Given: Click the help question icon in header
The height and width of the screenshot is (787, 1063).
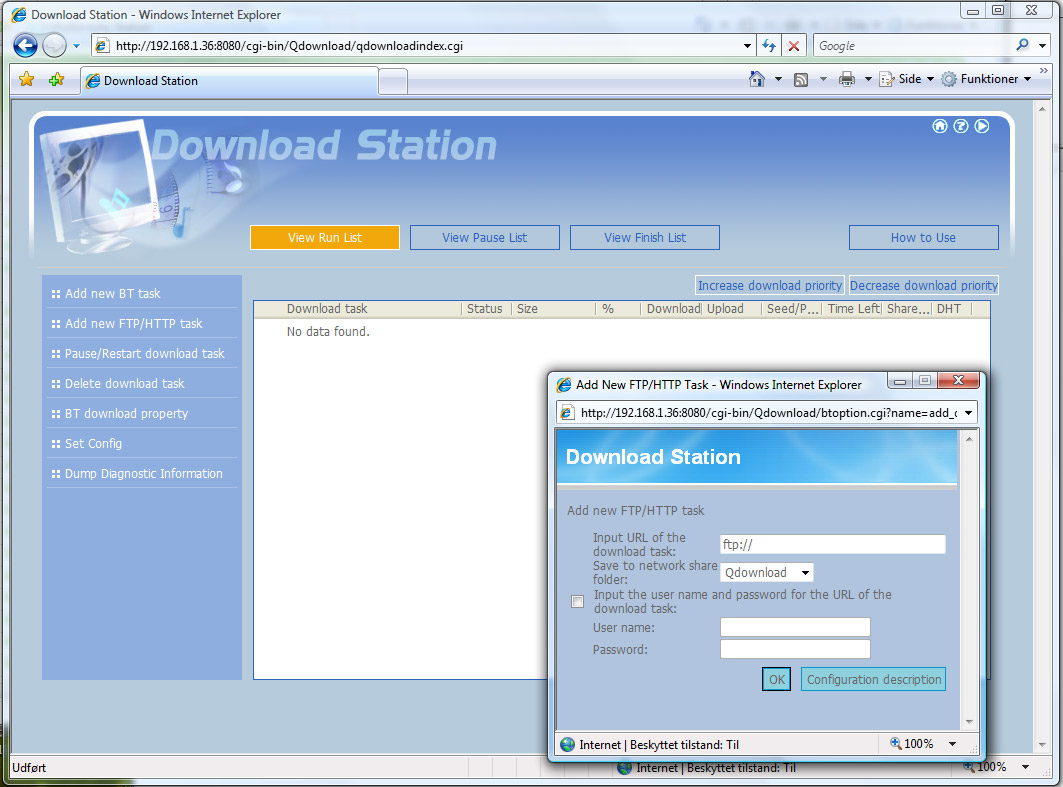Looking at the screenshot, I should [960, 126].
